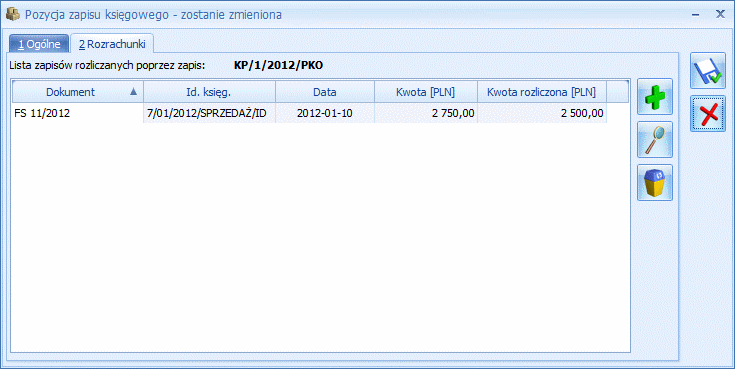The image size is (735, 369).
Task: Close the Pozycja zapisu księgowego window
Action: [x=720, y=14]
